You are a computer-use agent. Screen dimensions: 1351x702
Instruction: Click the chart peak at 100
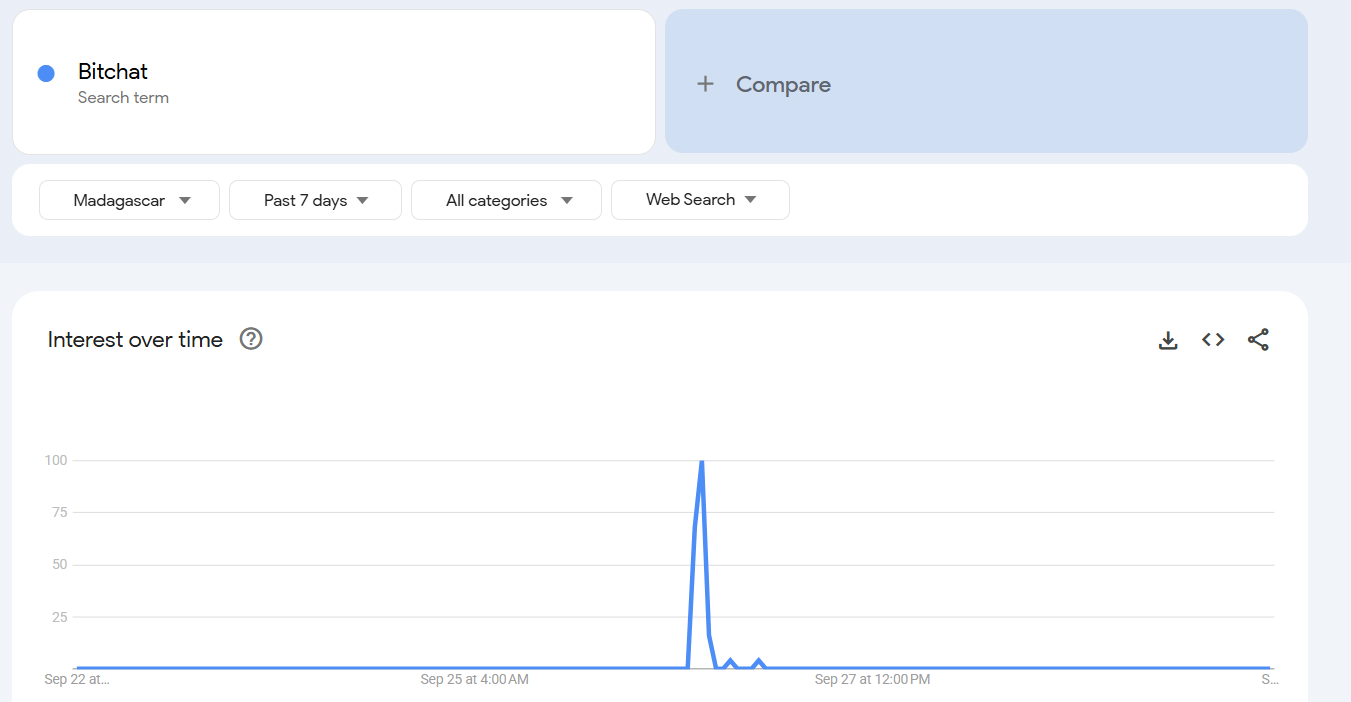click(702, 462)
